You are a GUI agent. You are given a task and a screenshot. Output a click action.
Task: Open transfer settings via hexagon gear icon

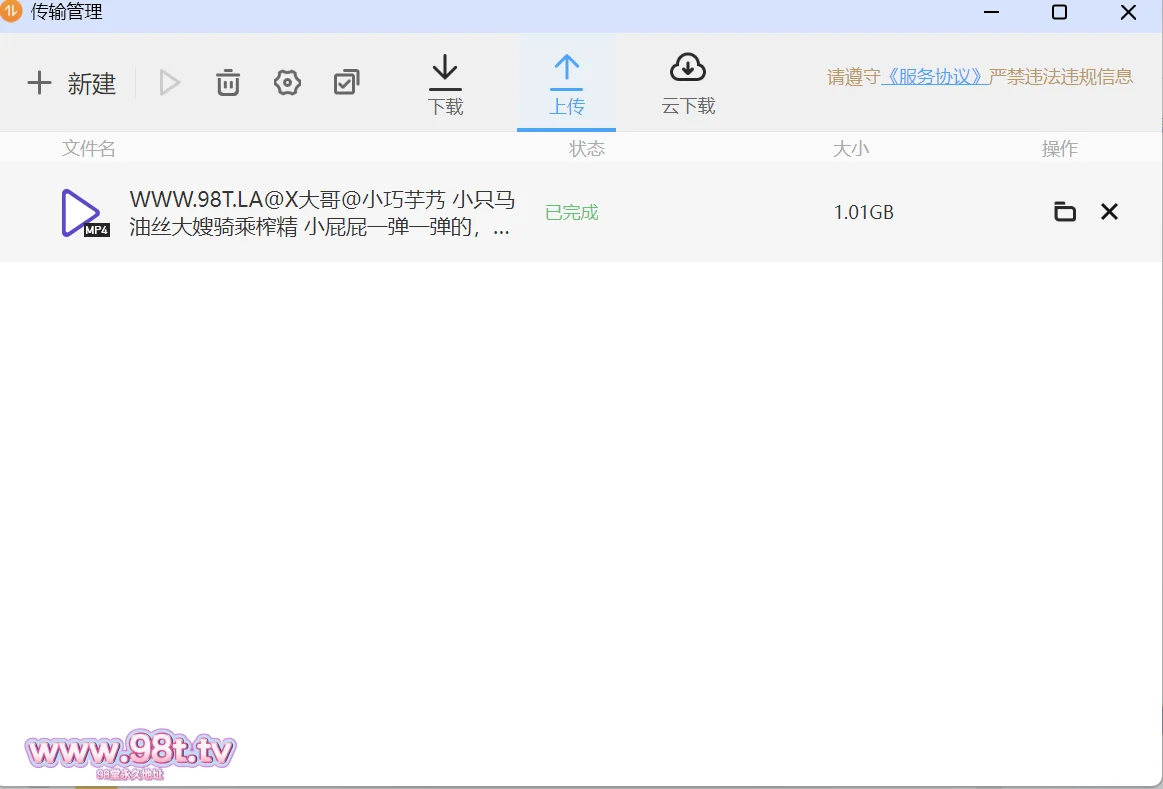tap(287, 83)
